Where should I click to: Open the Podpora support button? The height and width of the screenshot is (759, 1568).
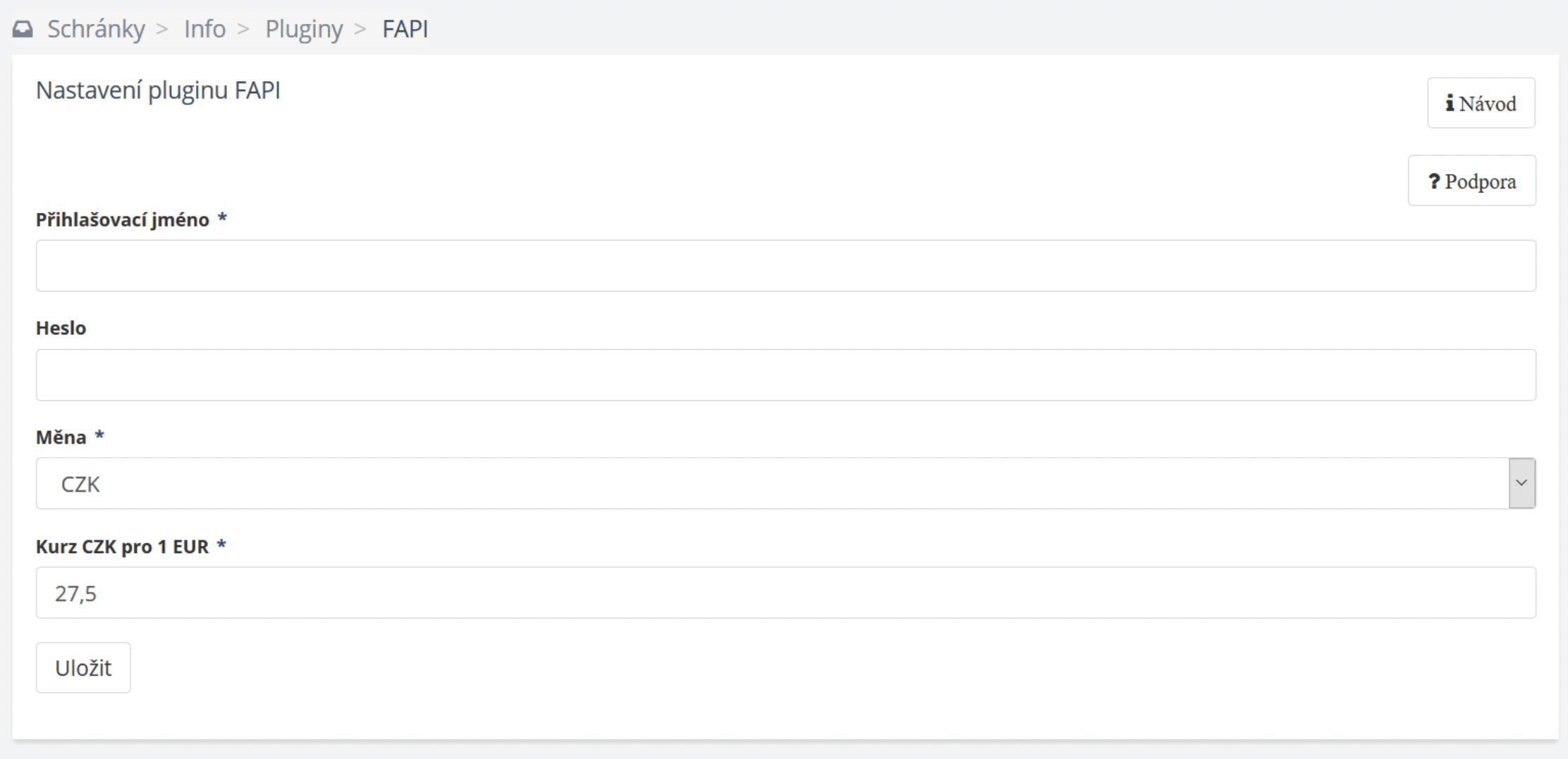pos(1471,181)
